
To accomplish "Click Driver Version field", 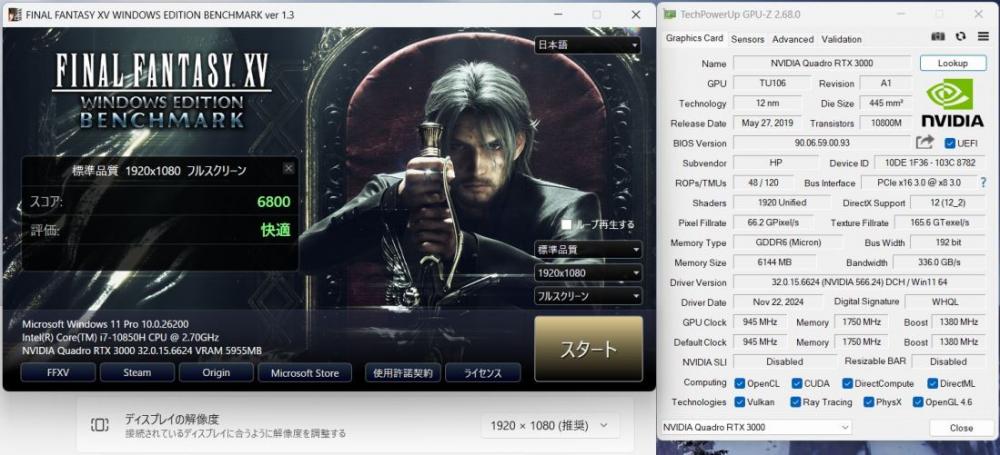I will point(860,282).
